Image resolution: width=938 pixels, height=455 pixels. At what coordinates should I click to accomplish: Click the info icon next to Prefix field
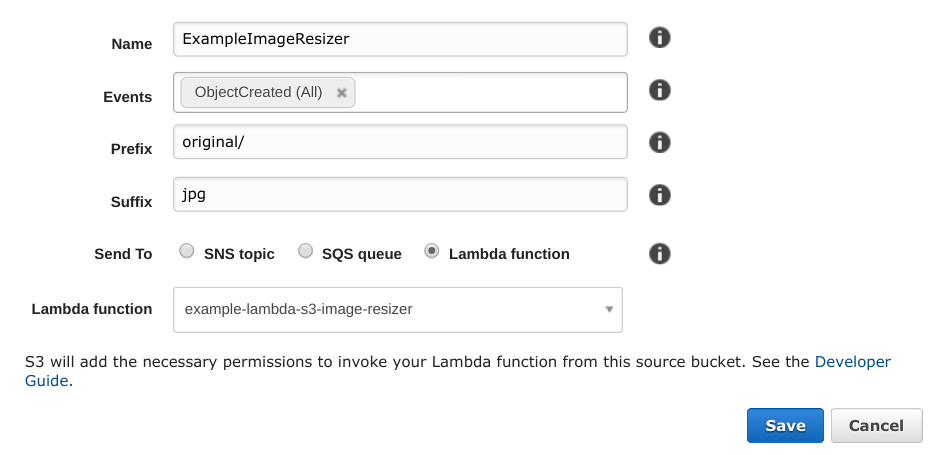pos(659,142)
